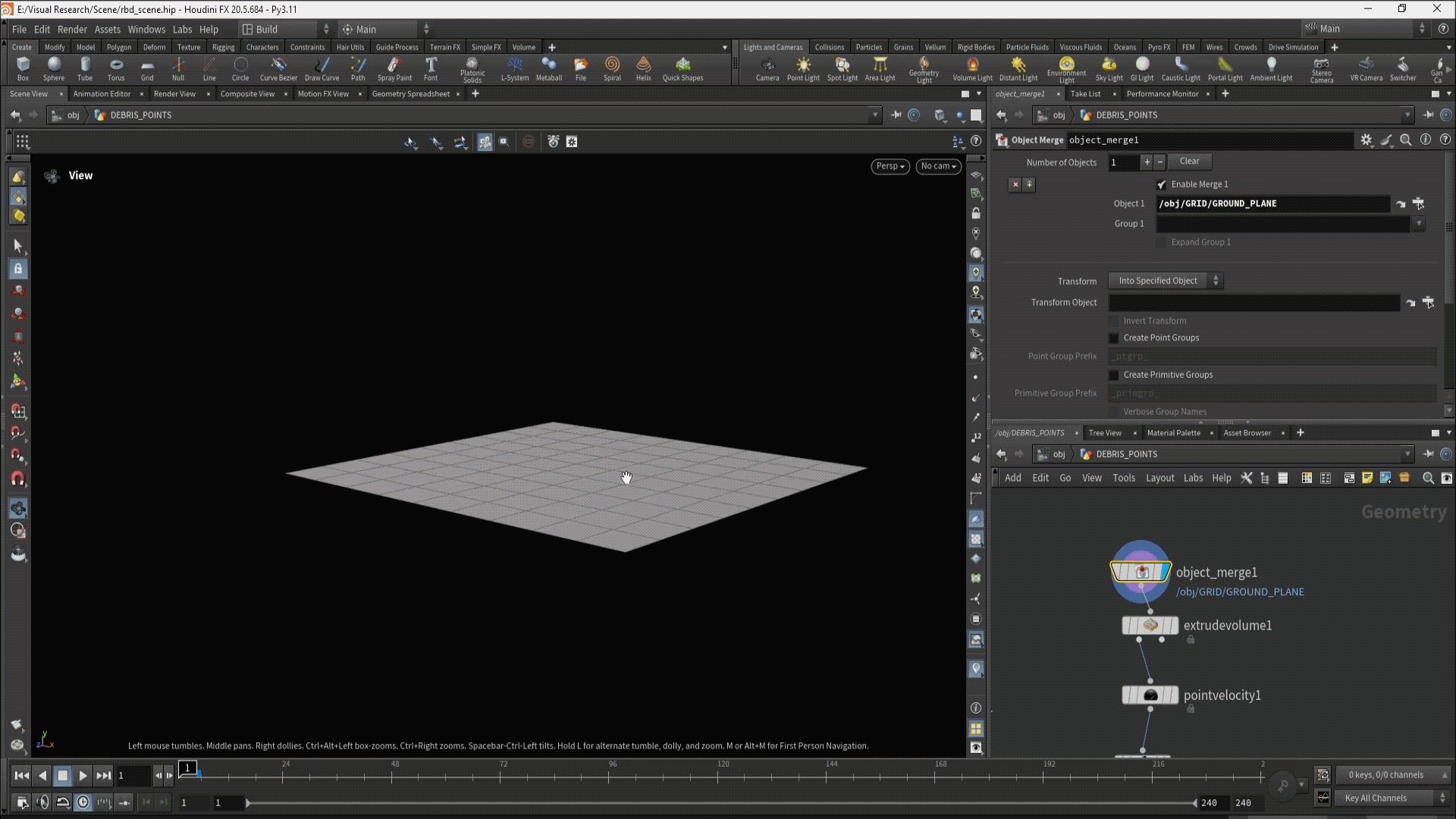Viewport: 1456px width, 819px height.
Task: Open the No cam dropdown
Action: (x=938, y=166)
